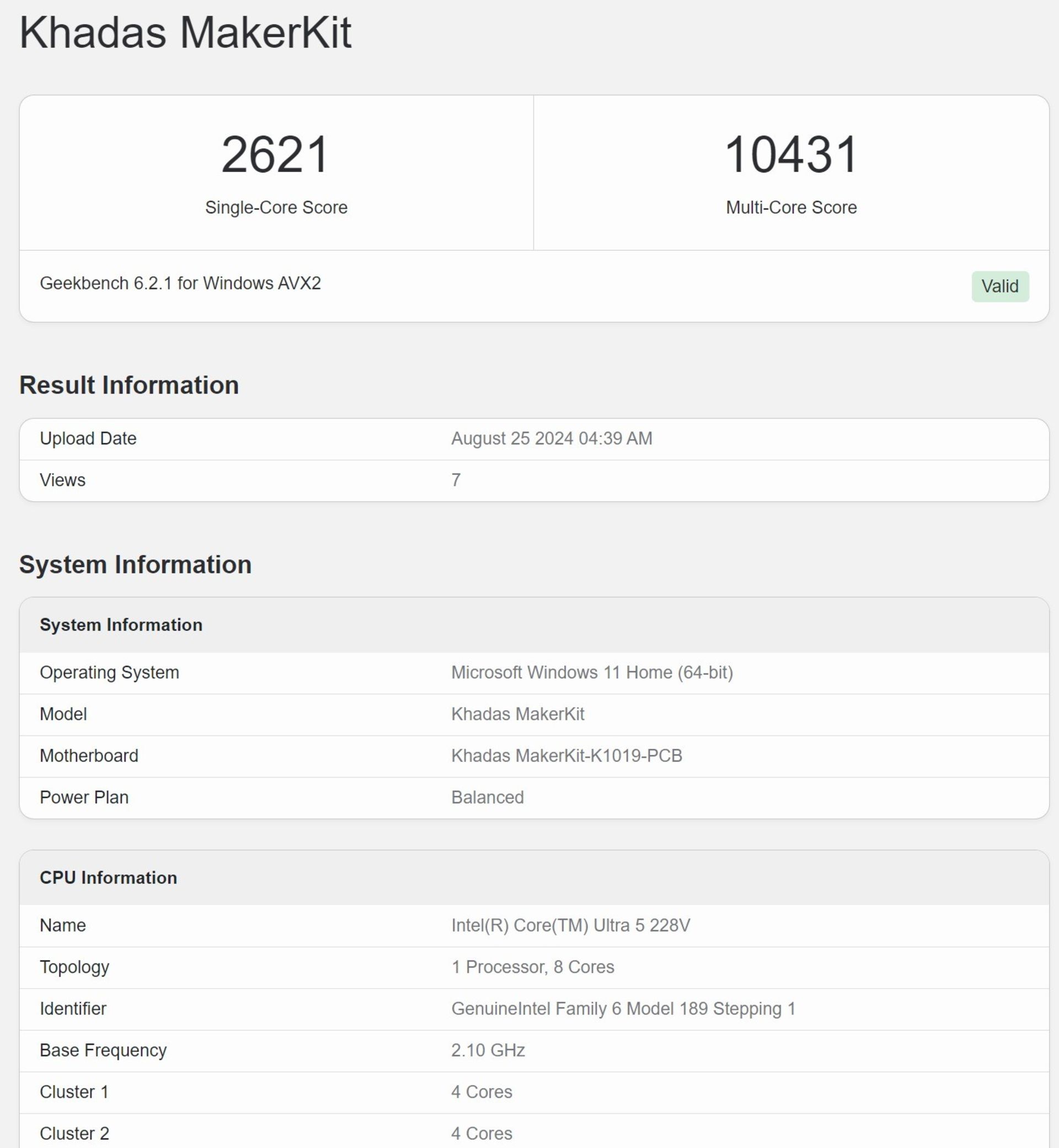This screenshot has width=1059, height=1148.
Task: Click the Views row value 7
Action: (456, 480)
